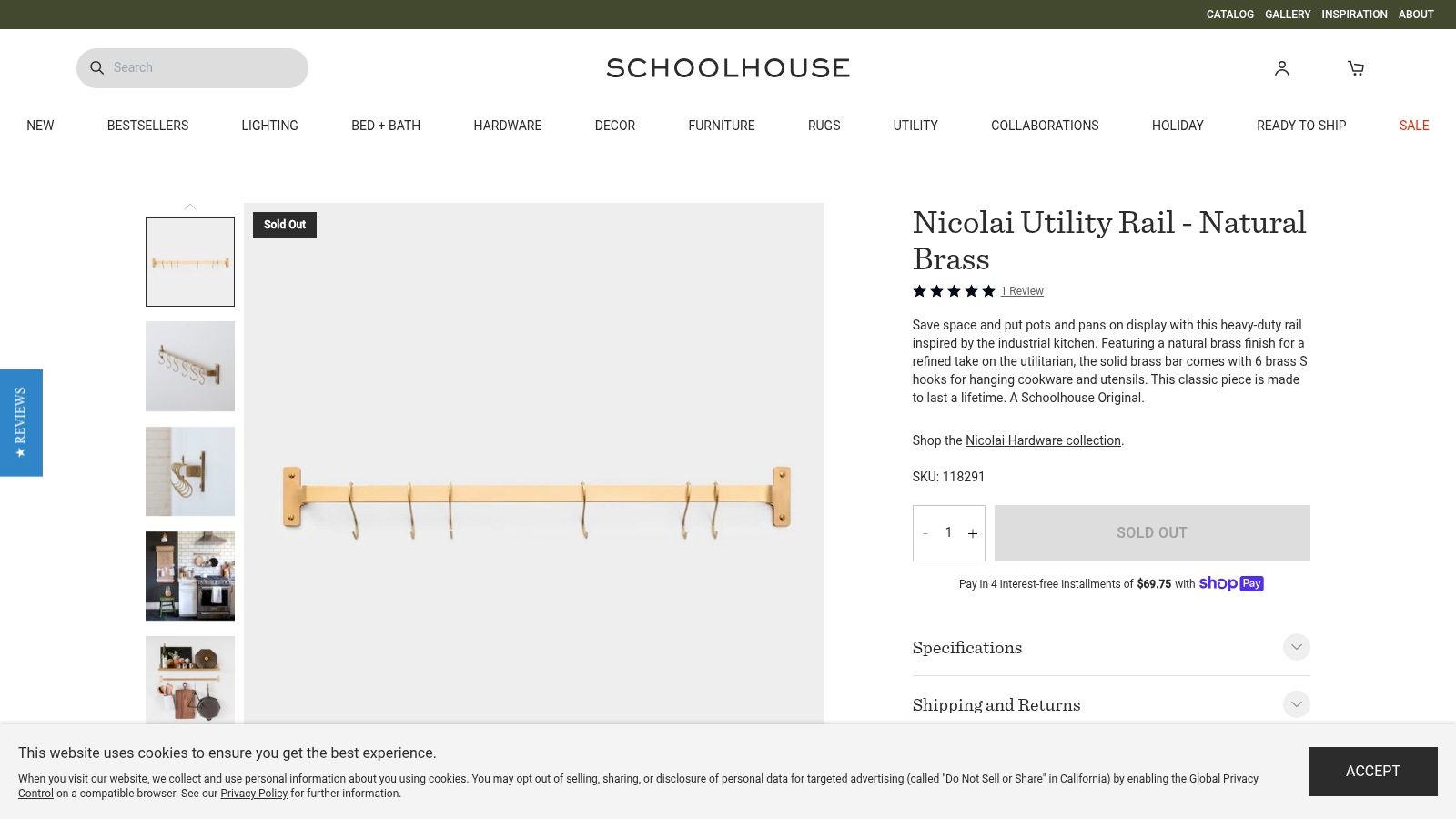Viewport: 1456px width, 819px height.
Task: Open the NEW menu
Action: click(40, 126)
